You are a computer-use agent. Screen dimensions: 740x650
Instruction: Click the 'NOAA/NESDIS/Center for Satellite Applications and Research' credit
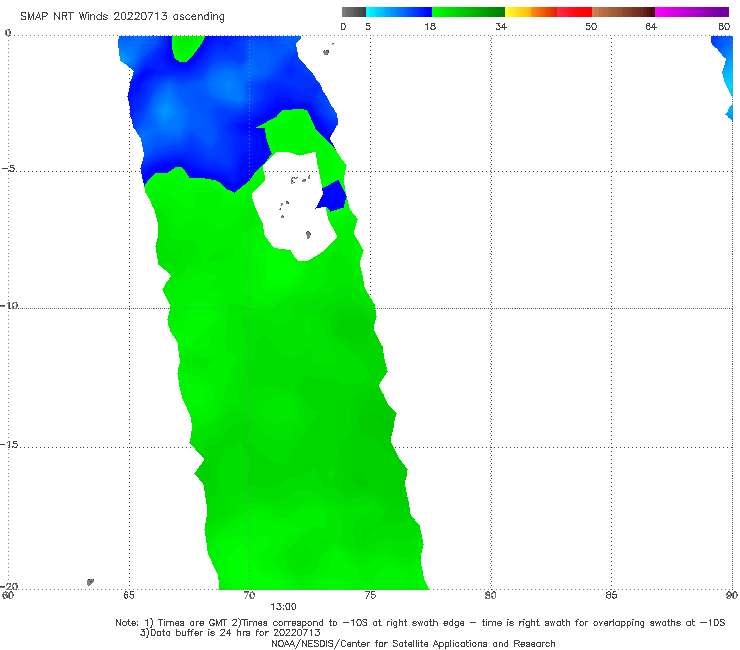(x=413, y=643)
